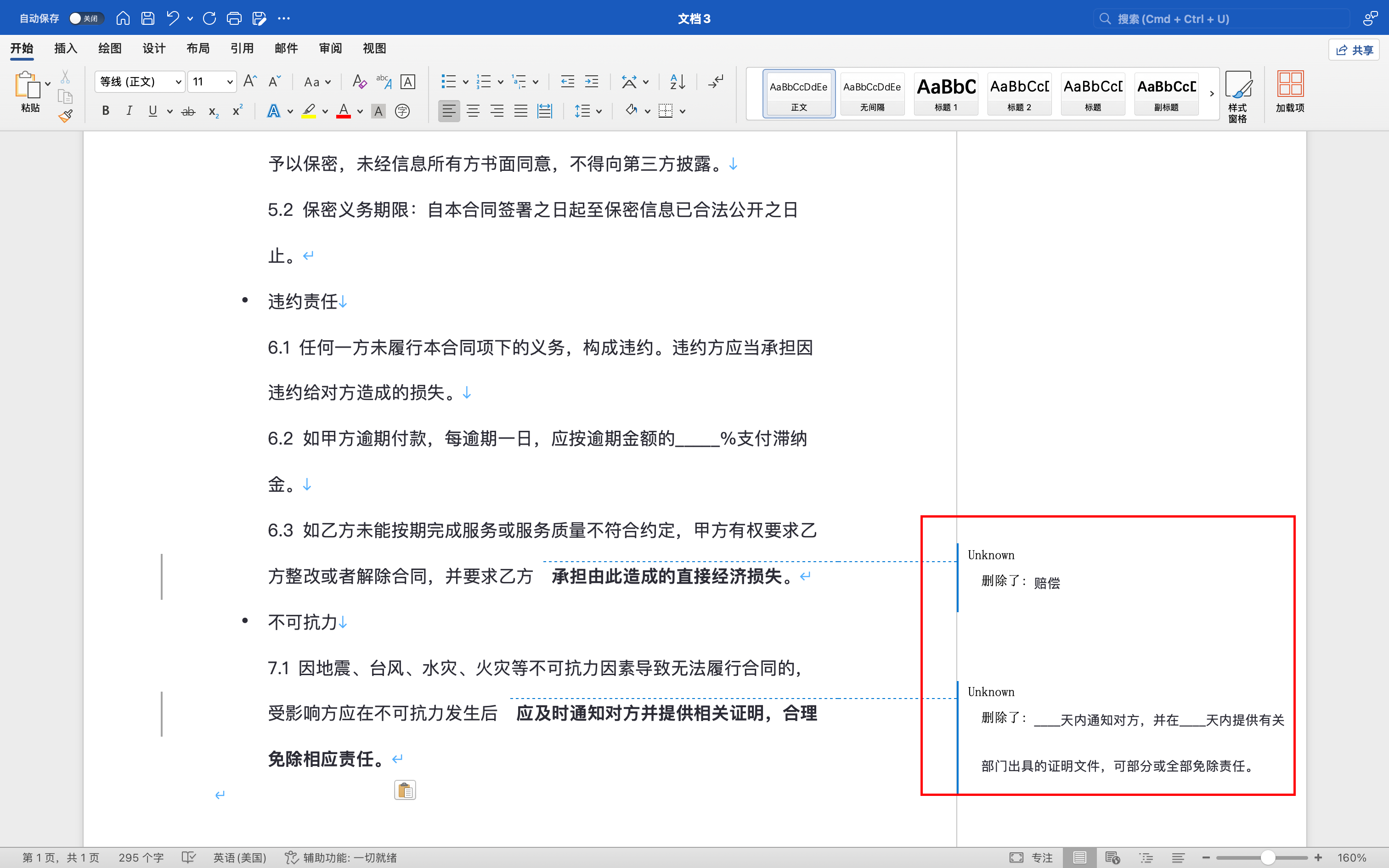Click the Print icon in title bar
The width and height of the screenshot is (1389, 868).
(234, 18)
